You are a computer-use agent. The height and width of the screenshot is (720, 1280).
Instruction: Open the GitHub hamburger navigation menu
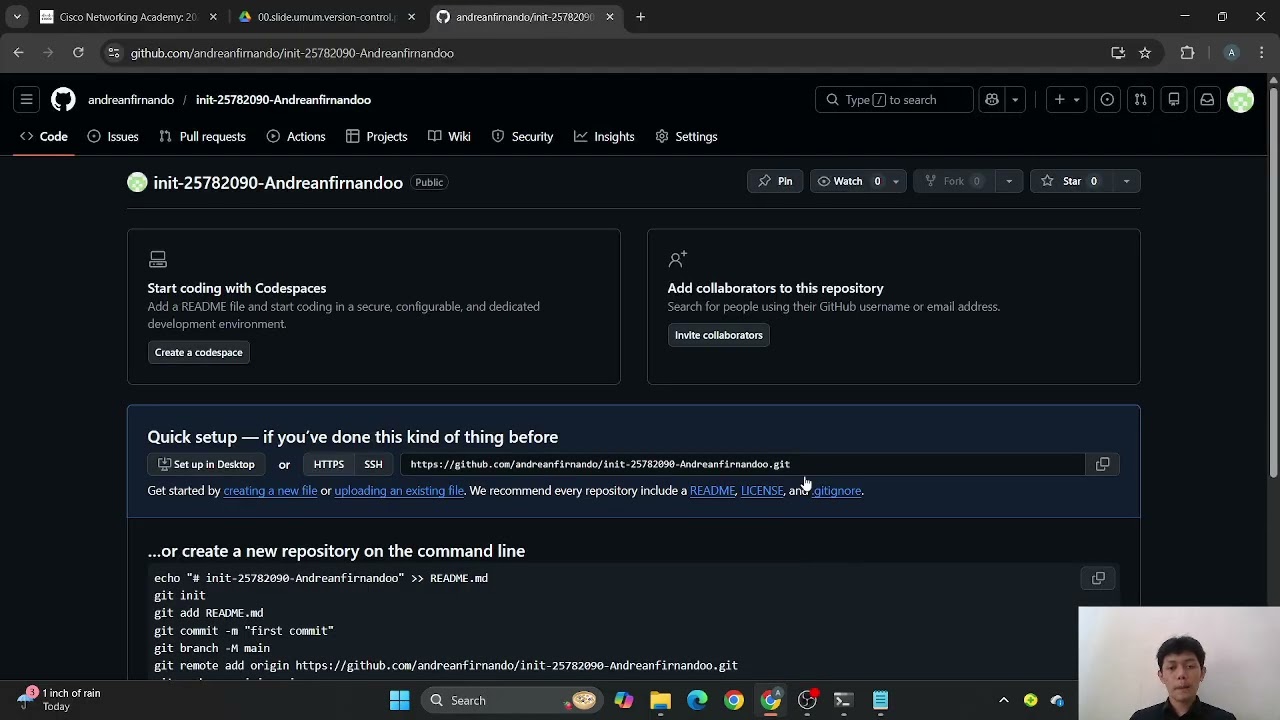27,100
